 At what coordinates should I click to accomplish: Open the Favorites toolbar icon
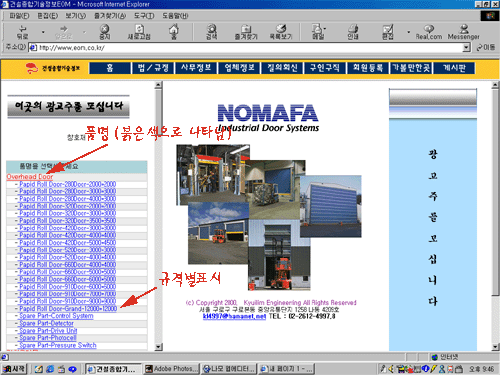pyautogui.click(x=246, y=32)
